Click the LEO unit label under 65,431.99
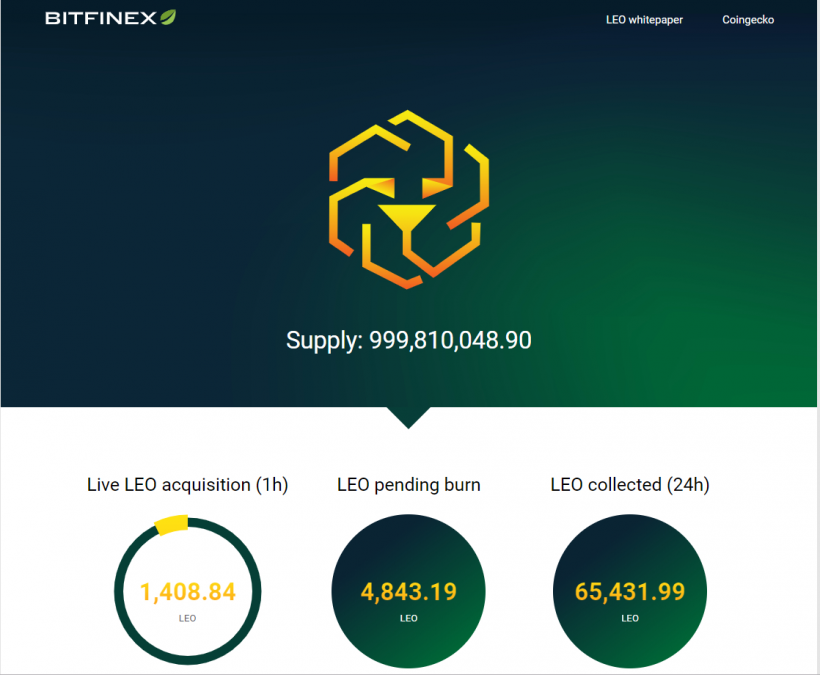Image resolution: width=820 pixels, height=675 pixels. (x=630, y=618)
